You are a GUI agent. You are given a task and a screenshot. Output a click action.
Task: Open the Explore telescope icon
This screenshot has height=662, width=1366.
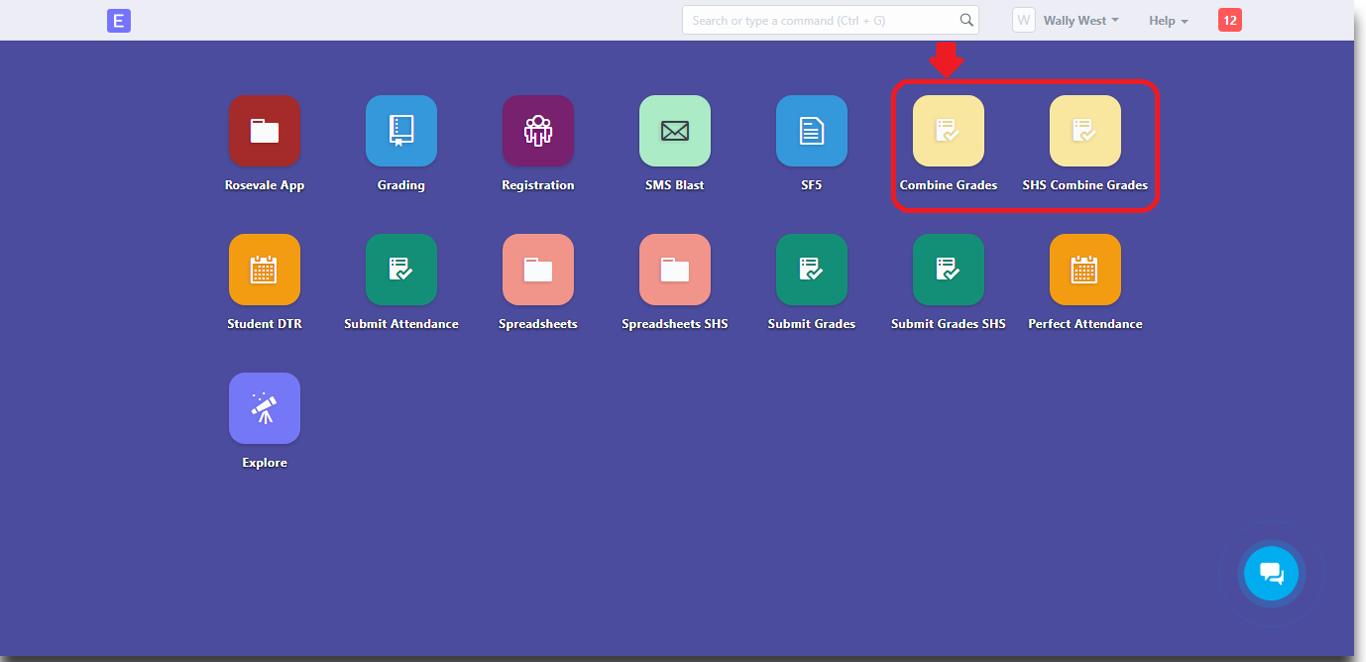[264, 408]
